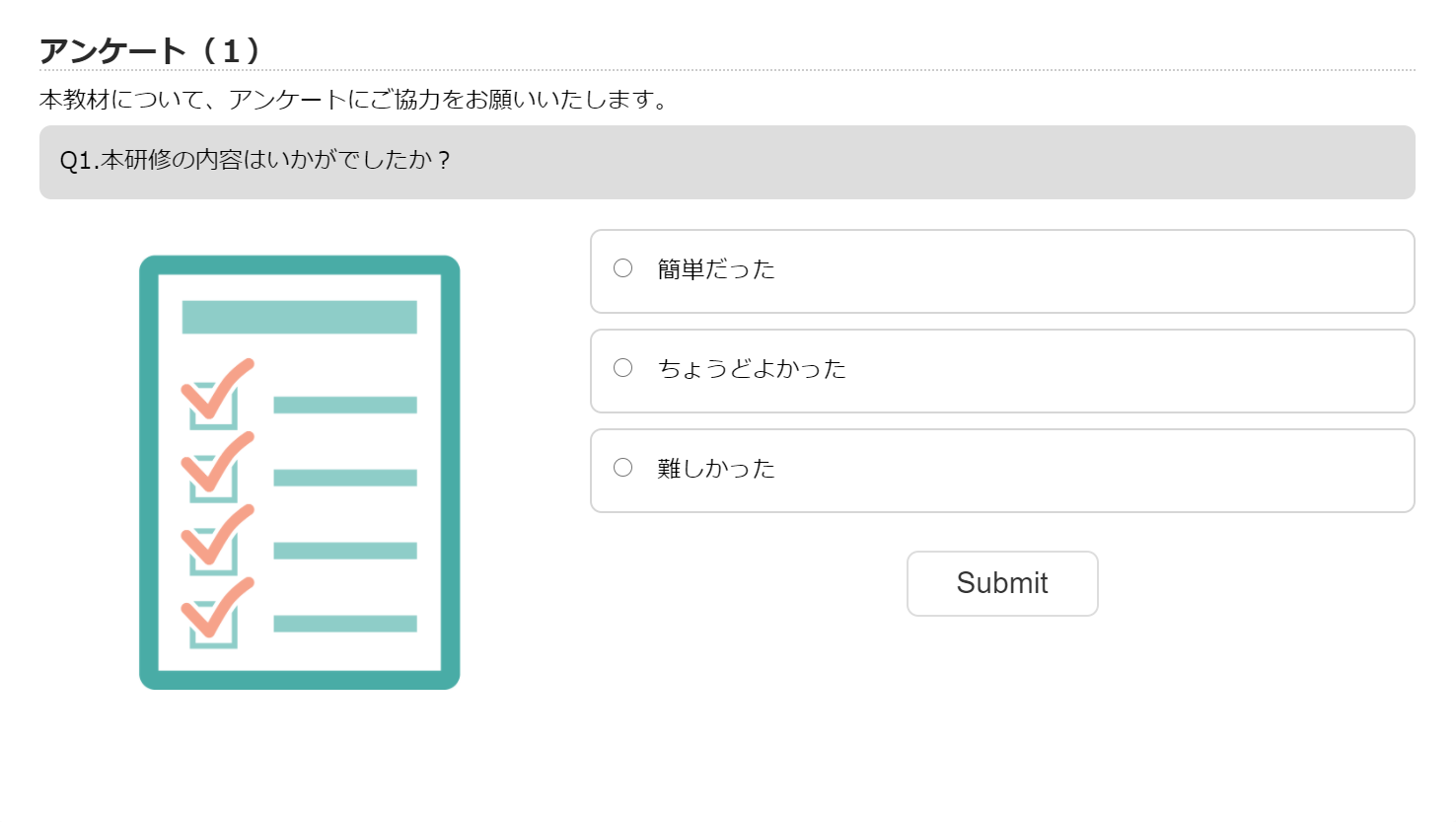Click the second orange checkmark in the checklist illustration
The height and width of the screenshot is (822, 1456).
[x=217, y=463]
